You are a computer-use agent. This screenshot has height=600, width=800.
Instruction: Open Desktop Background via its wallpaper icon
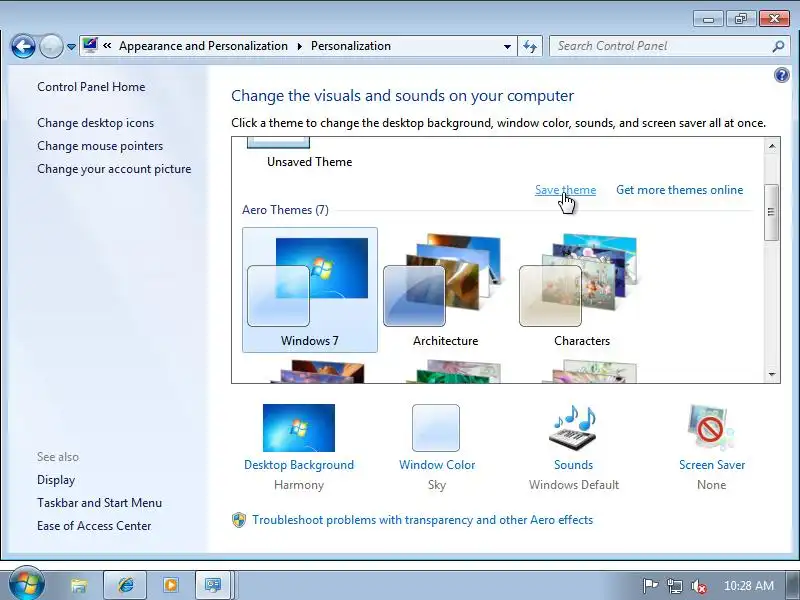pyautogui.click(x=299, y=428)
